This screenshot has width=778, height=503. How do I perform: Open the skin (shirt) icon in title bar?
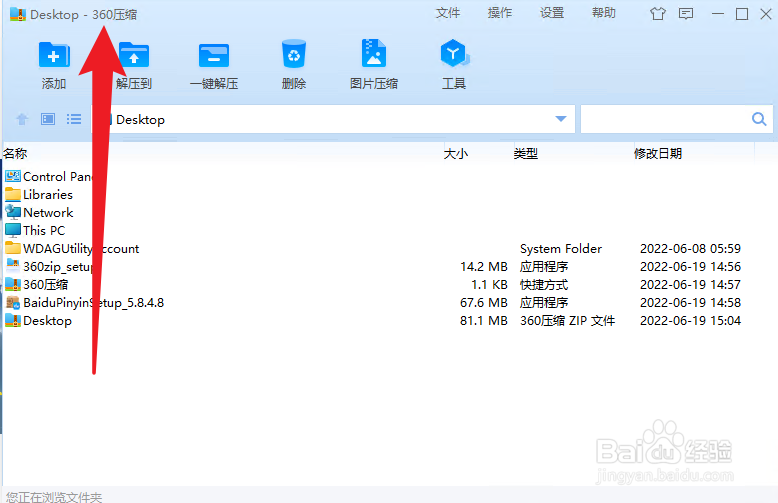click(x=658, y=14)
